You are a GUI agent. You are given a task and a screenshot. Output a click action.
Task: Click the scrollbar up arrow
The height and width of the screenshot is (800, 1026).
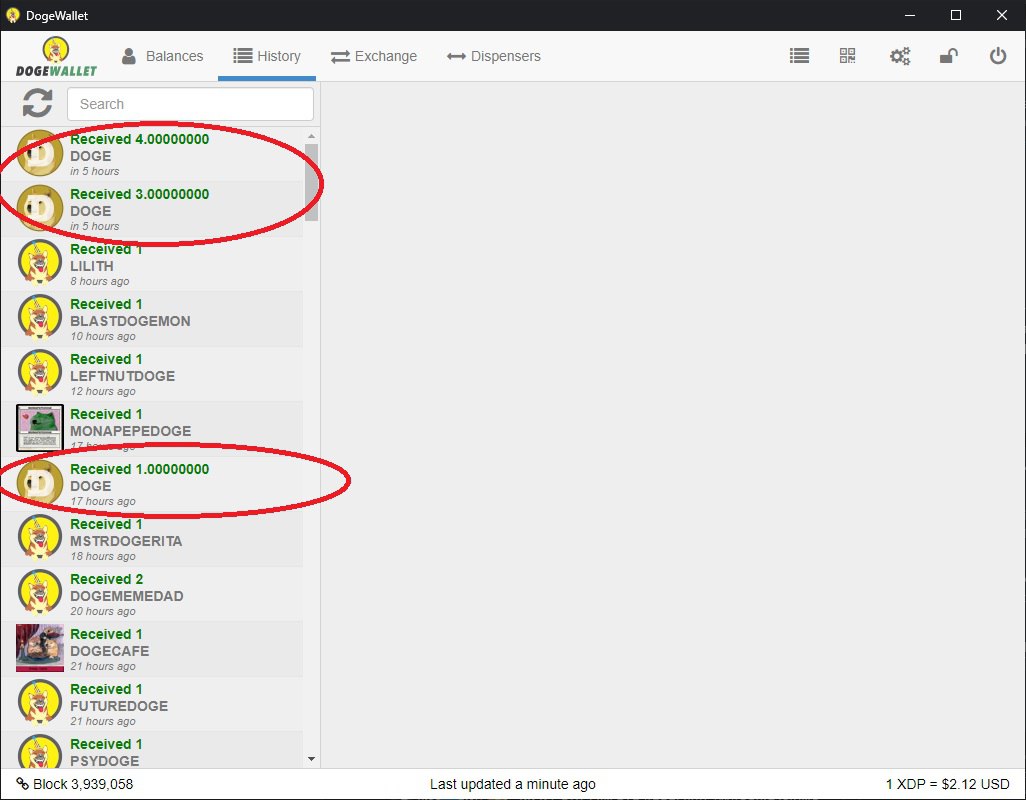[x=311, y=135]
